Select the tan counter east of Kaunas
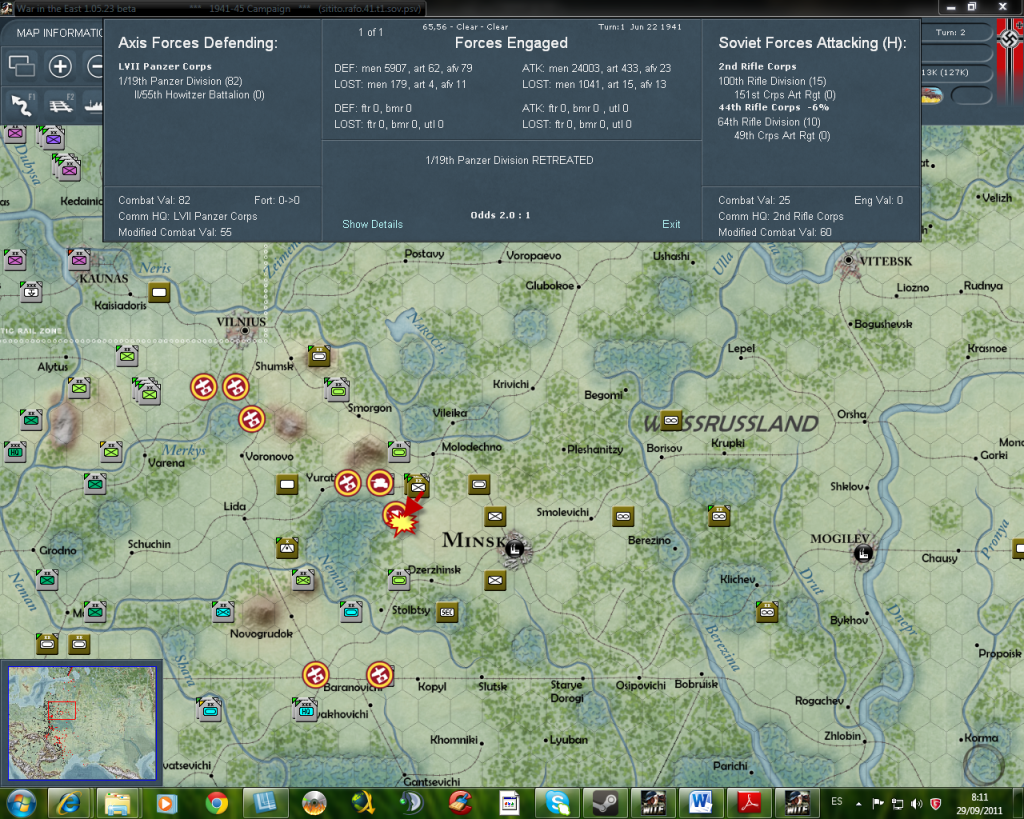 point(159,293)
